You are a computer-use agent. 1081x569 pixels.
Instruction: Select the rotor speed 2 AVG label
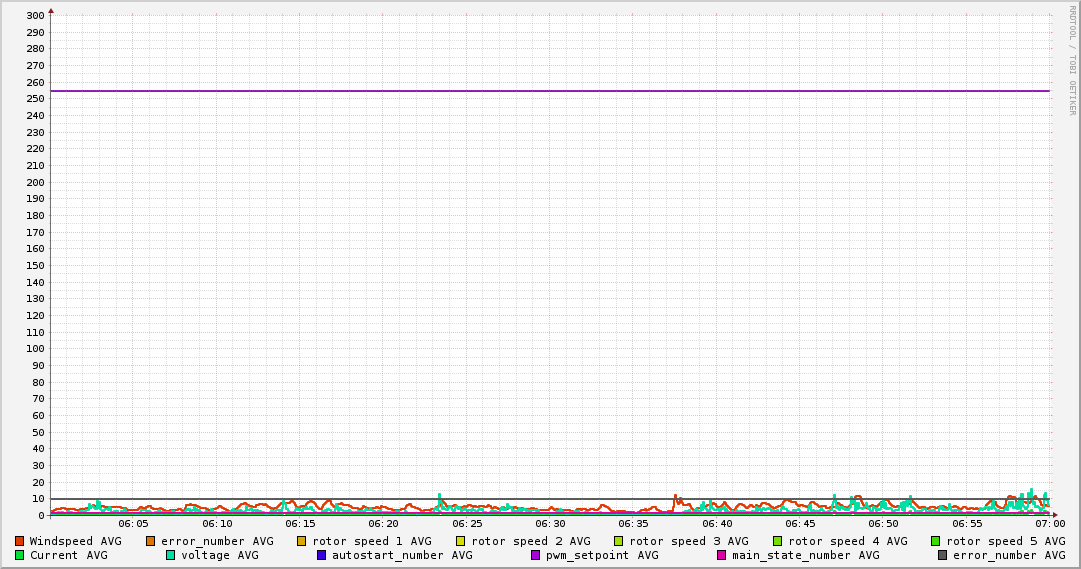pyautogui.click(x=530, y=541)
